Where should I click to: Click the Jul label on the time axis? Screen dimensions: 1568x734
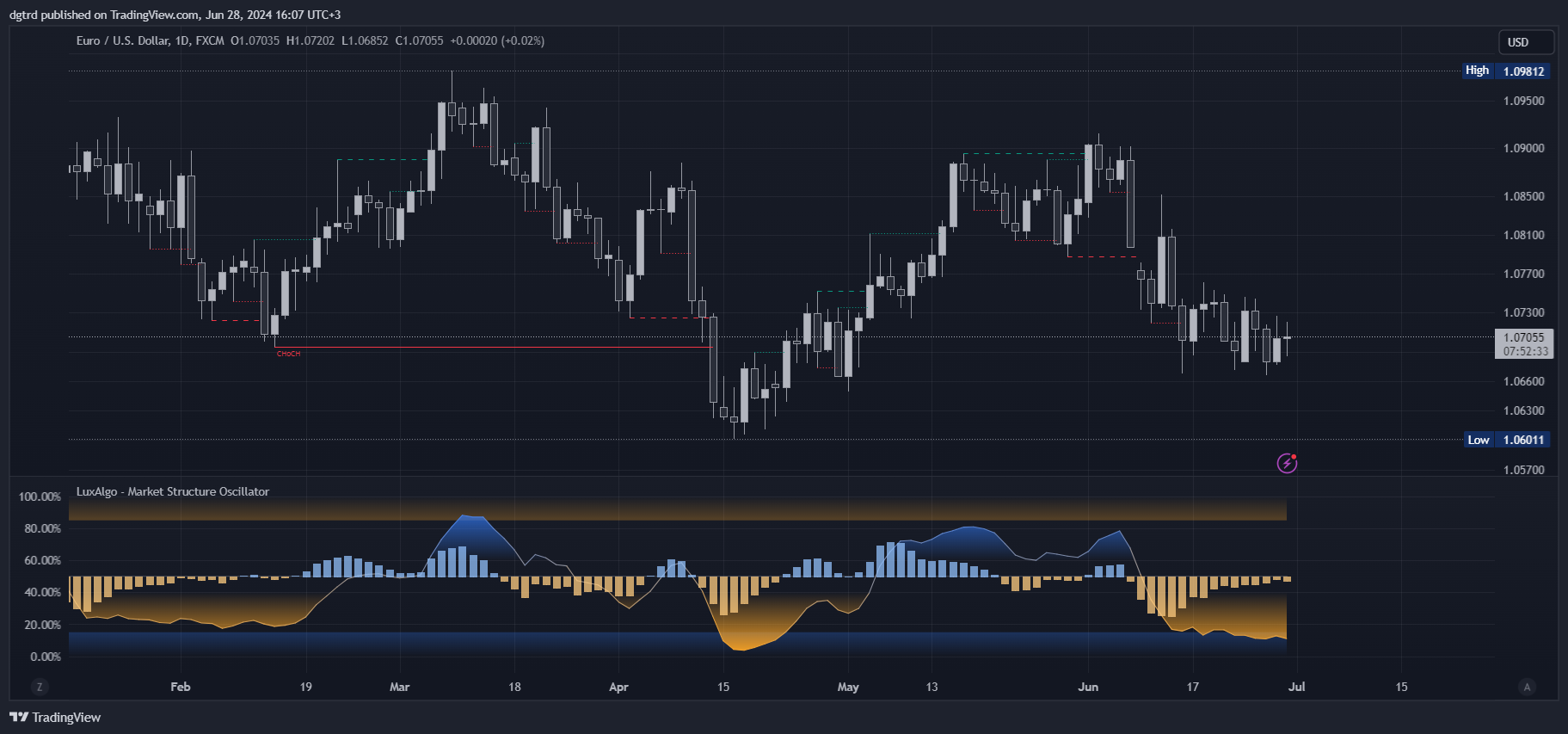coord(1296,687)
